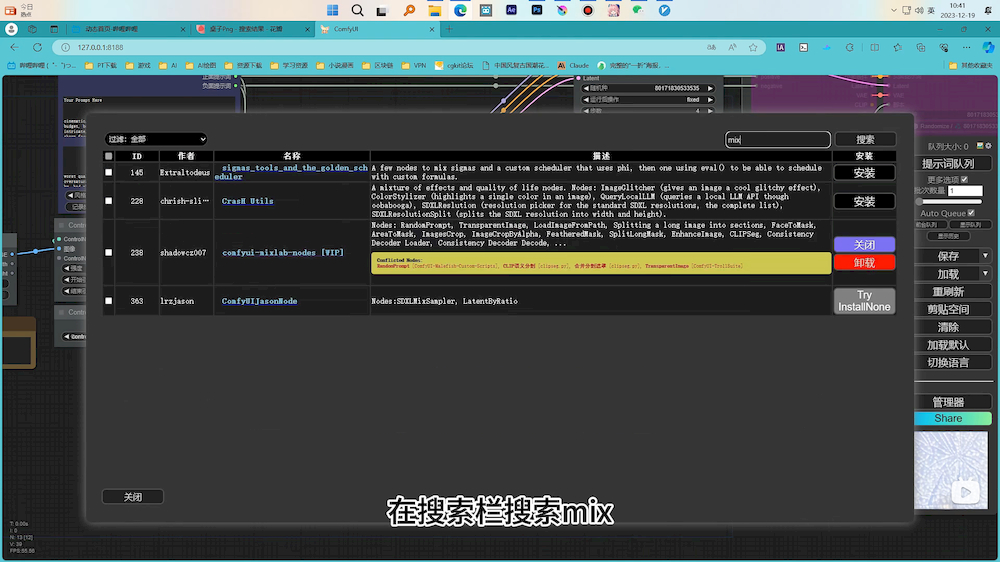Screen dimensions: 1000x562
Task: Reload the page with the refresh icon
Action: point(38,47)
